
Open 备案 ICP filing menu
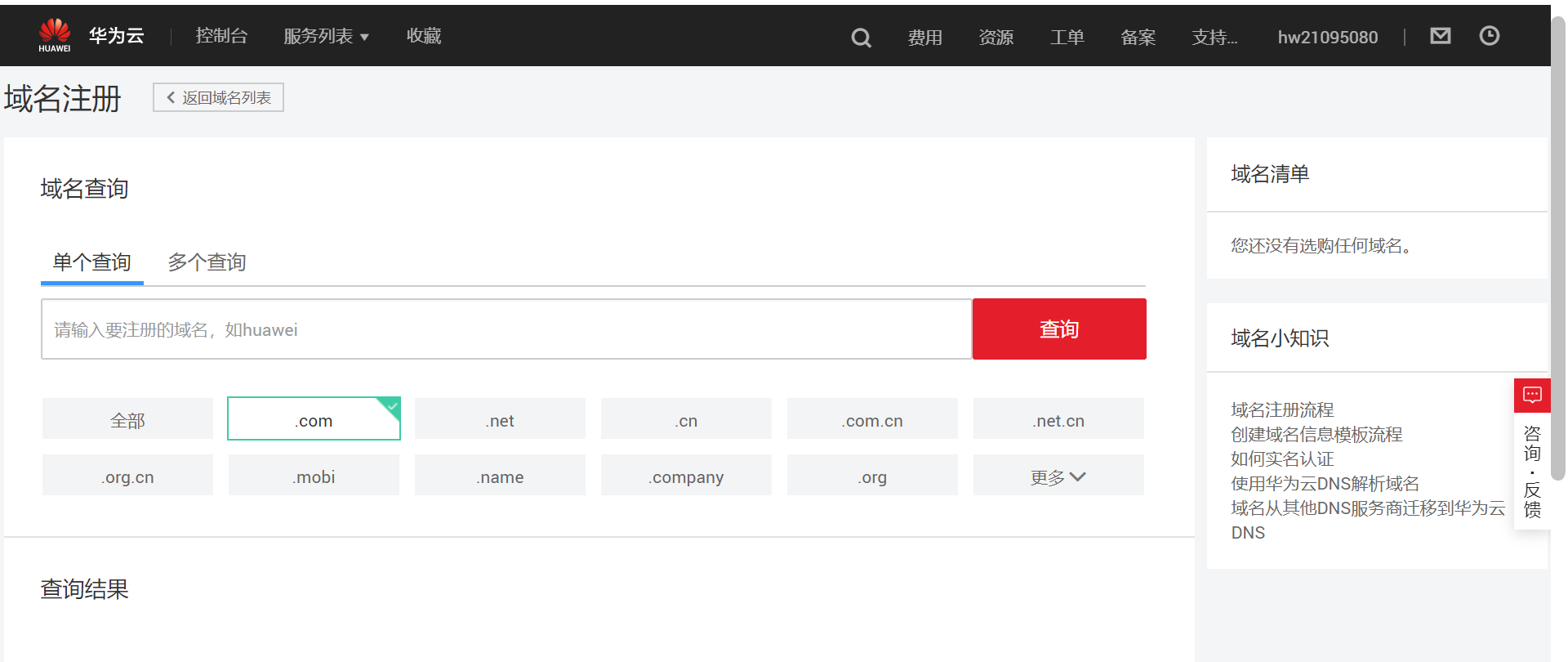[x=1138, y=38]
